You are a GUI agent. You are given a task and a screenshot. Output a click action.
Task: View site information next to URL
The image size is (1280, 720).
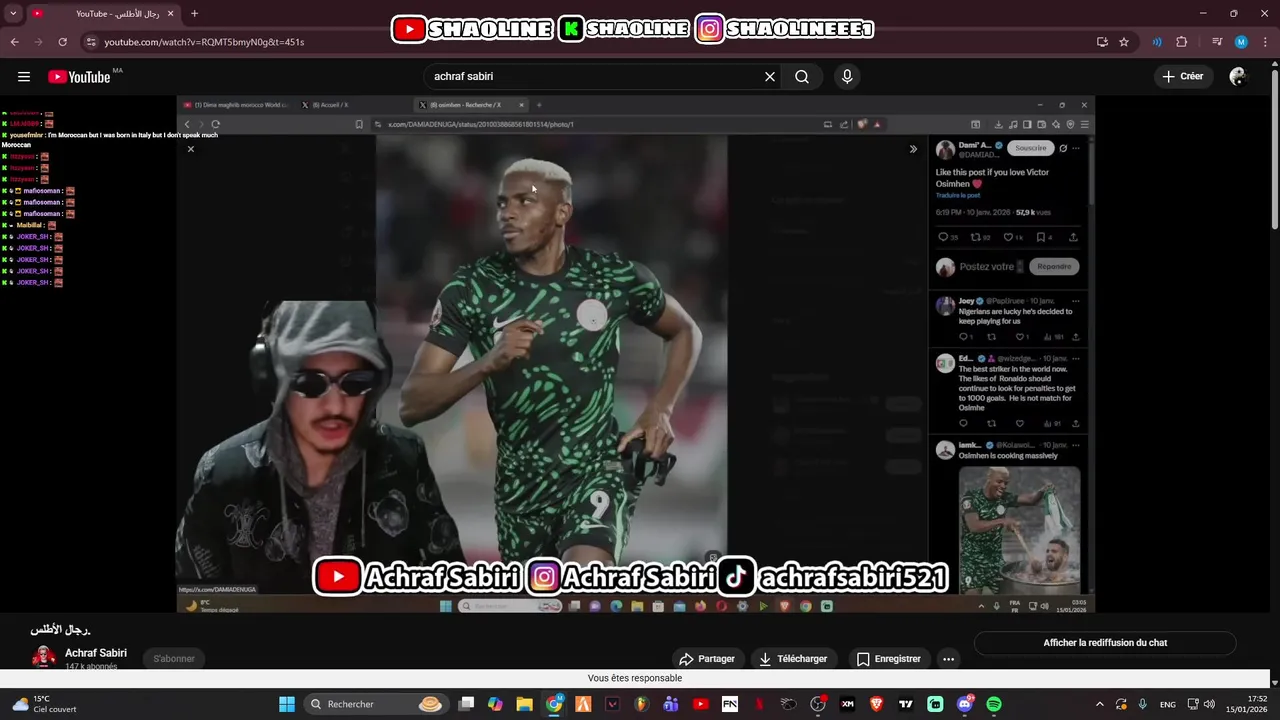[91, 42]
